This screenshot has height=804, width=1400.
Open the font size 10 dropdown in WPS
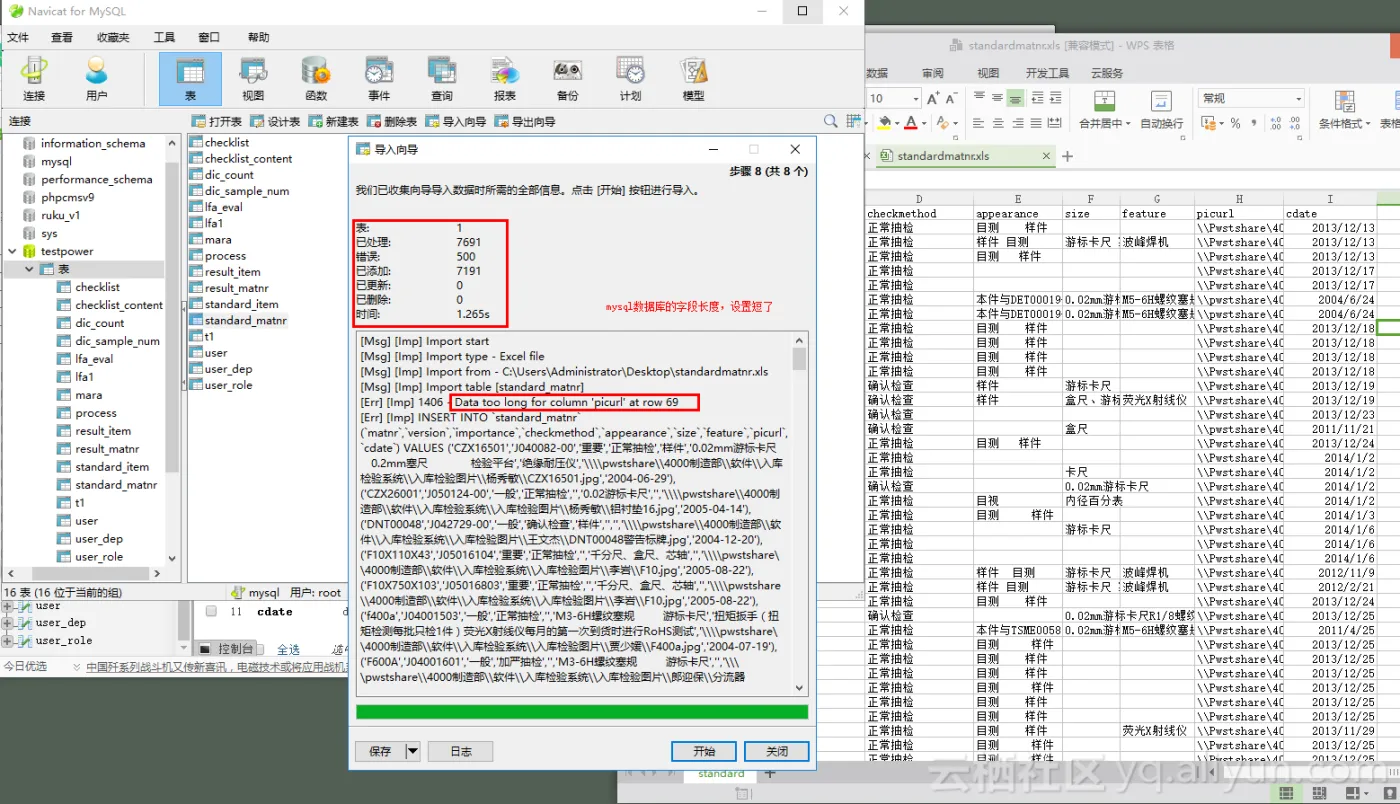[x=915, y=98]
